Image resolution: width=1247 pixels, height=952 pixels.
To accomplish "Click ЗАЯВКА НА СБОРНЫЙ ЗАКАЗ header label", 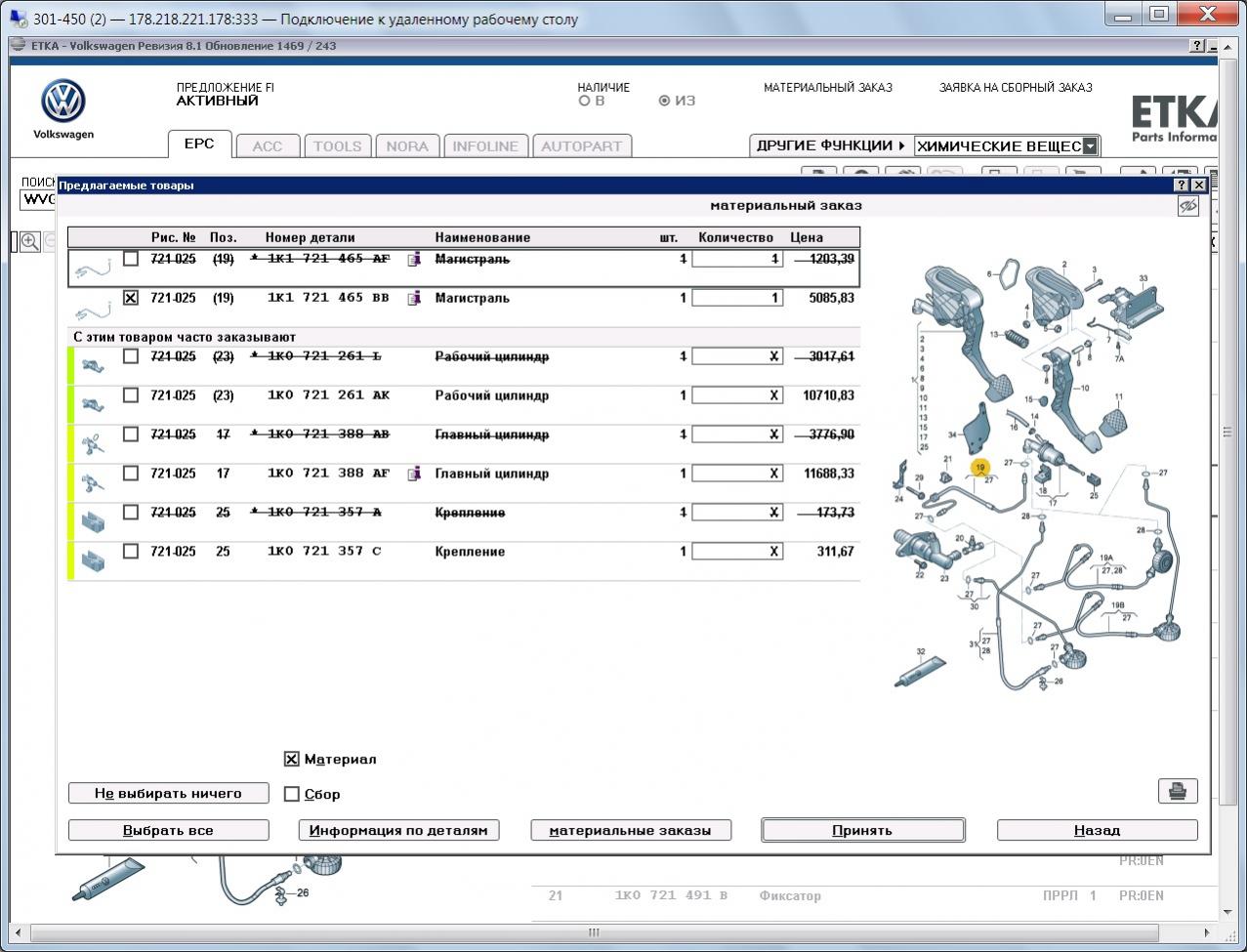I will point(1016,87).
